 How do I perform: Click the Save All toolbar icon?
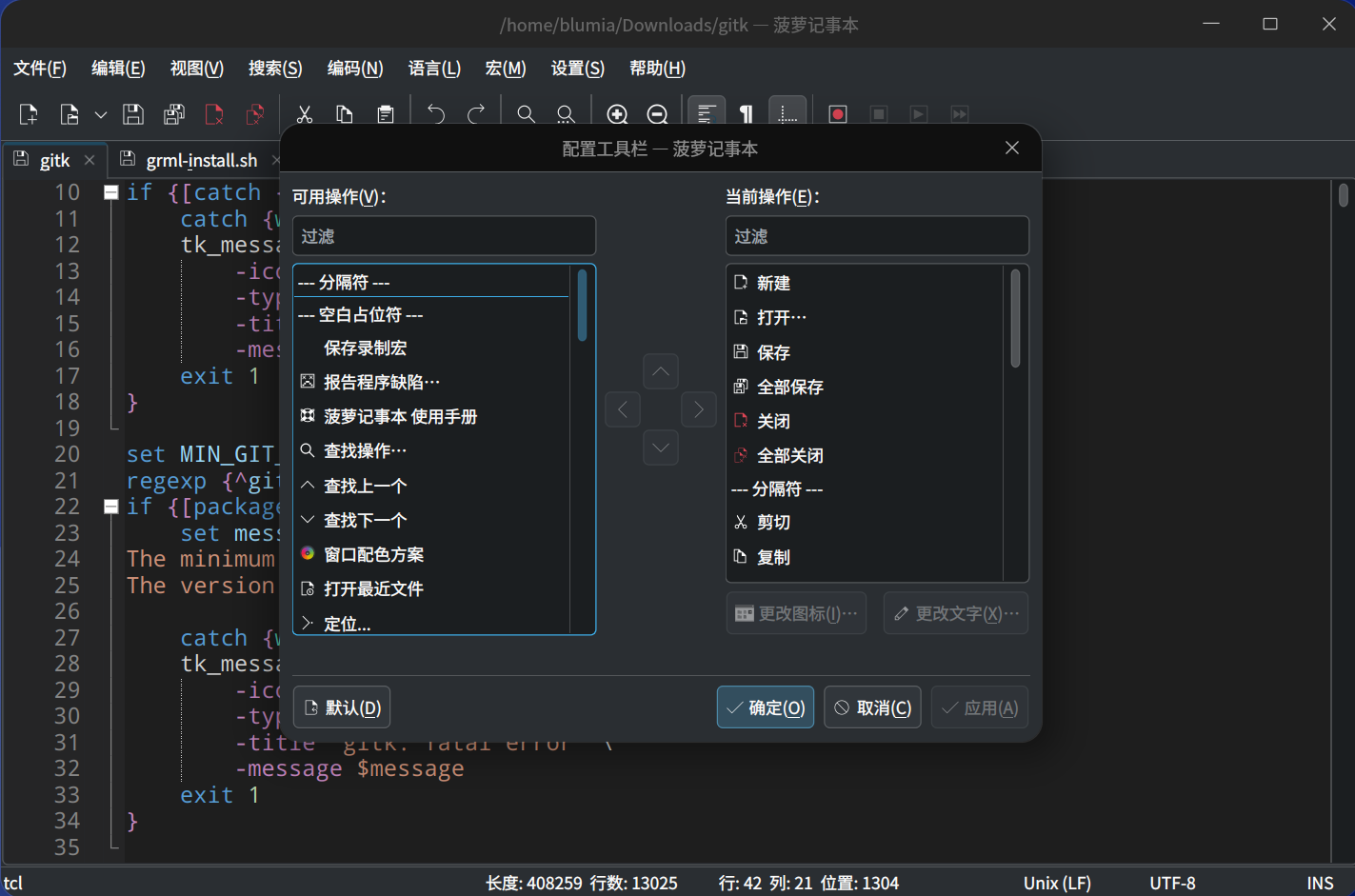click(173, 114)
